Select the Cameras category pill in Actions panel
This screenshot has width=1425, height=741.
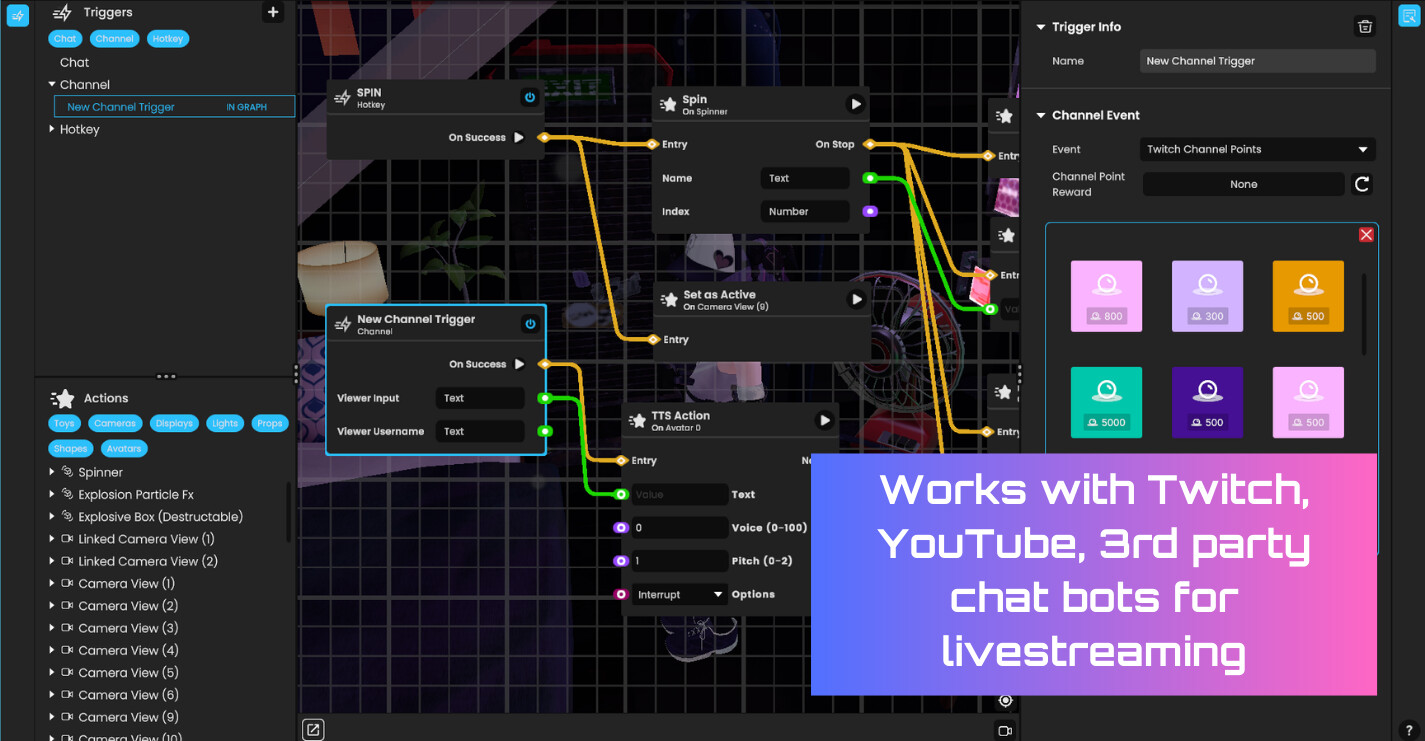[x=114, y=423]
